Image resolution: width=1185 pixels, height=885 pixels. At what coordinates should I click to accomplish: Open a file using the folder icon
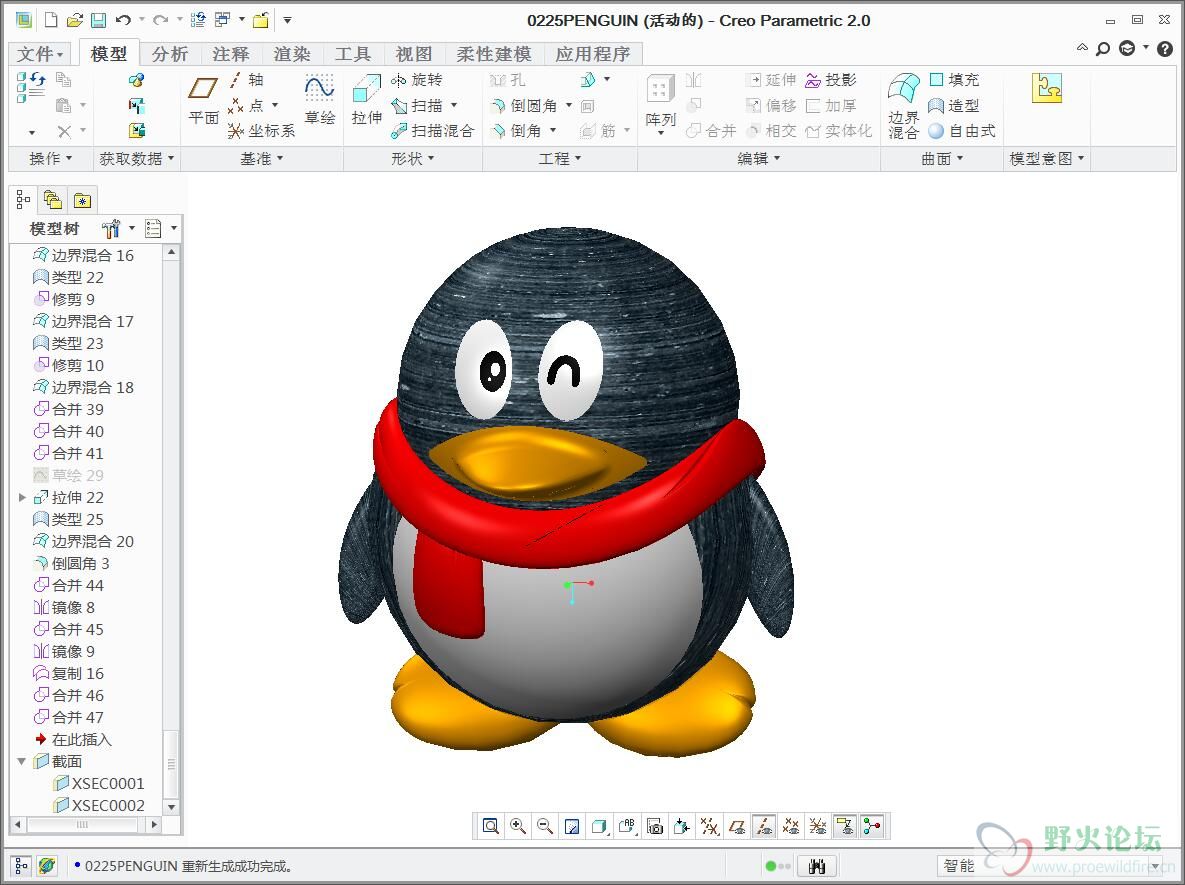point(74,20)
